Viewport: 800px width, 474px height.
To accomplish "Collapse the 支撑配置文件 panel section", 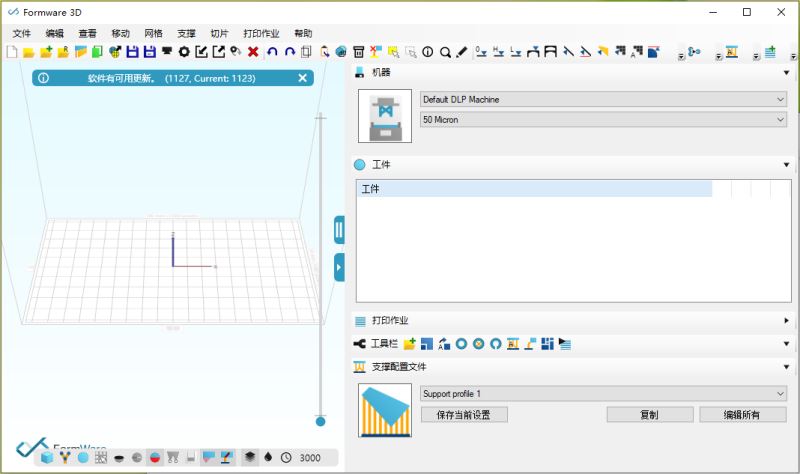I will [x=786, y=367].
